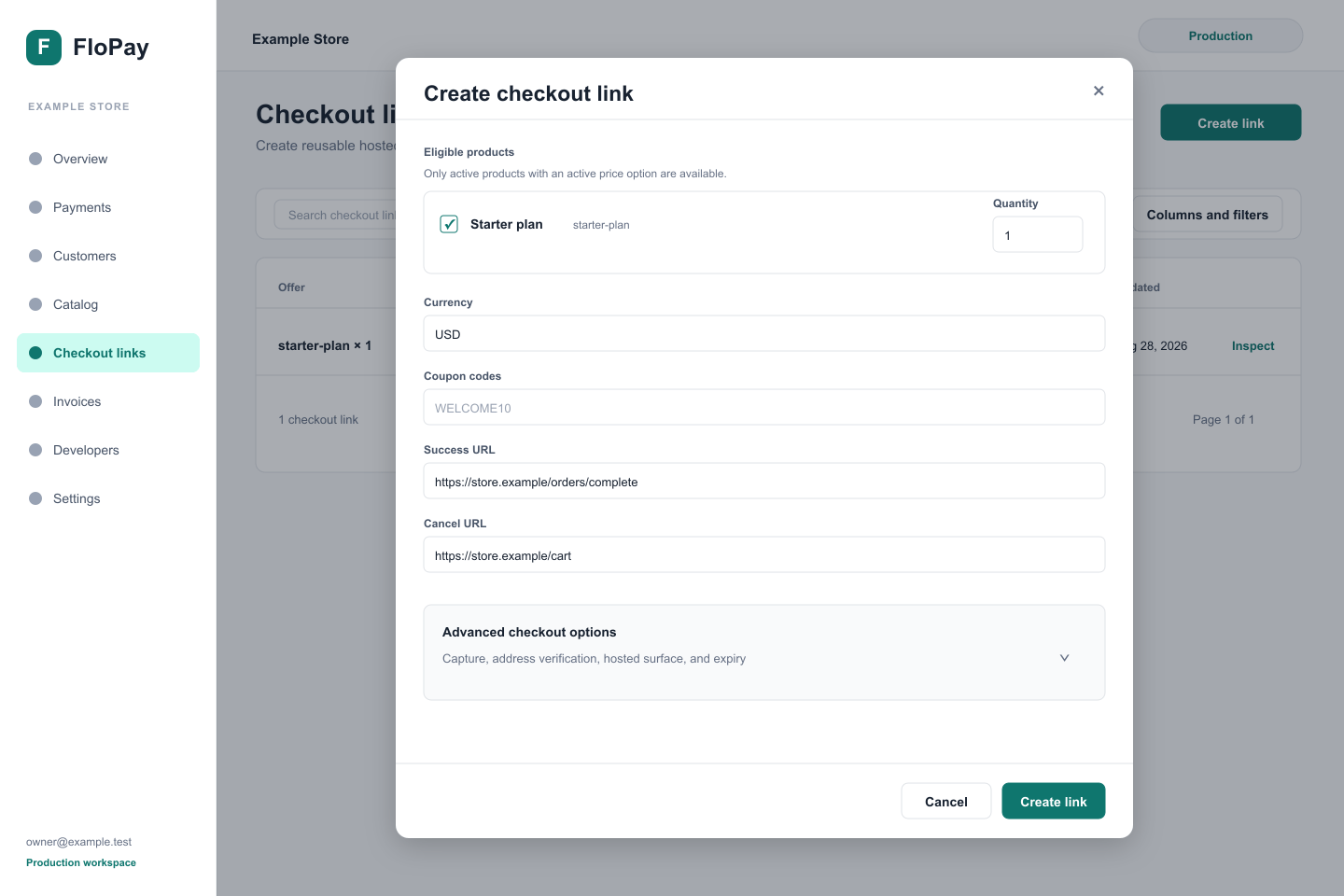Select Checkout links in sidebar
Image resolution: width=1344 pixels, height=896 pixels.
108,353
